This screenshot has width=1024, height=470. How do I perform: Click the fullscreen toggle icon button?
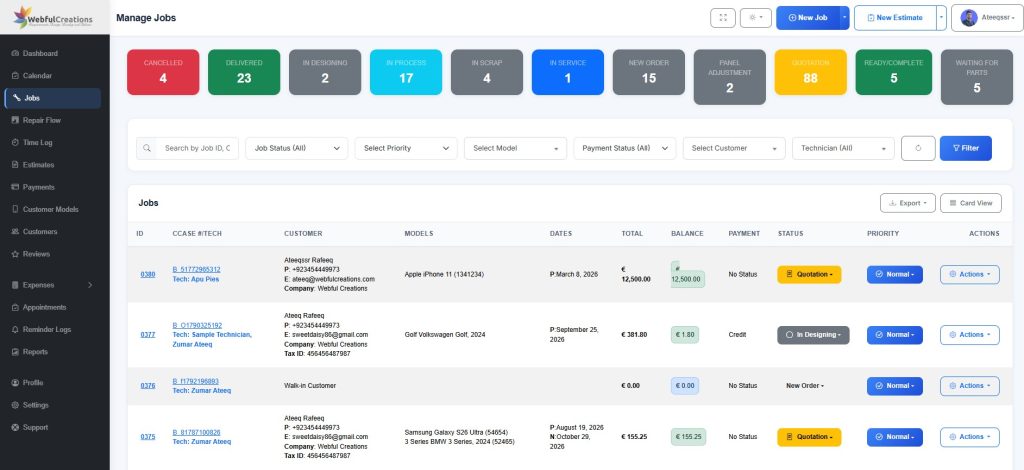point(723,18)
